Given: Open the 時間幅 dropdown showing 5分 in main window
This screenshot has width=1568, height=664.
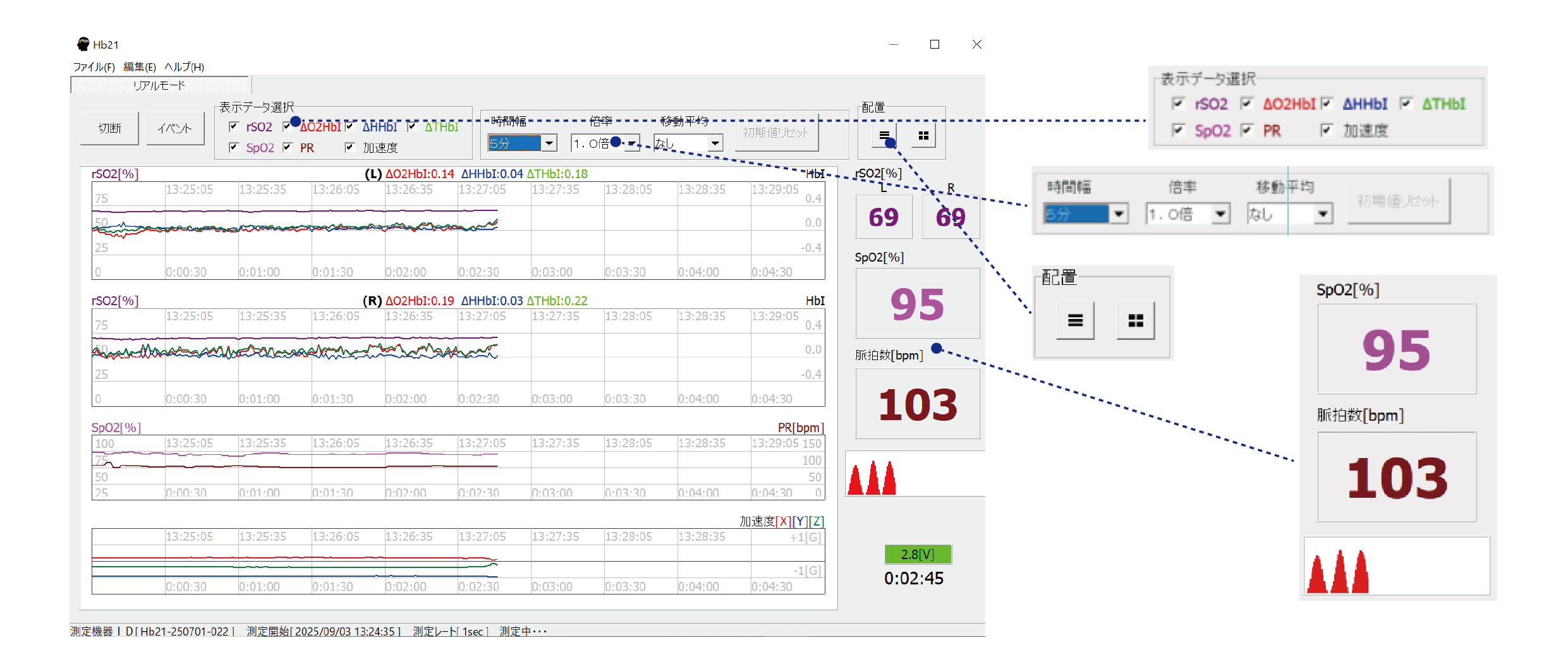Looking at the screenshot, I should pyautogui.click(x=549, y=143).
